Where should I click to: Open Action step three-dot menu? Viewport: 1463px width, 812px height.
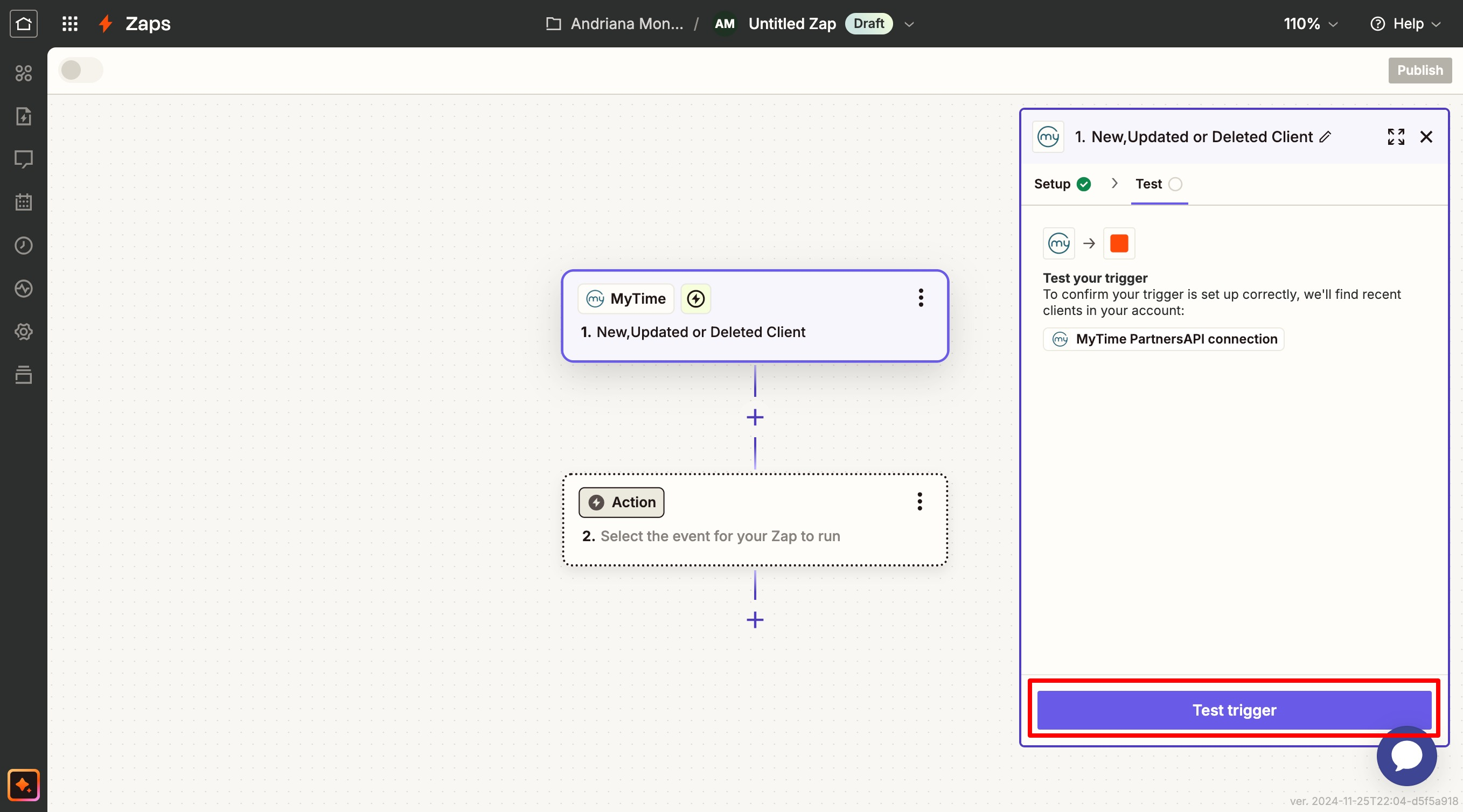coord(919,501)
